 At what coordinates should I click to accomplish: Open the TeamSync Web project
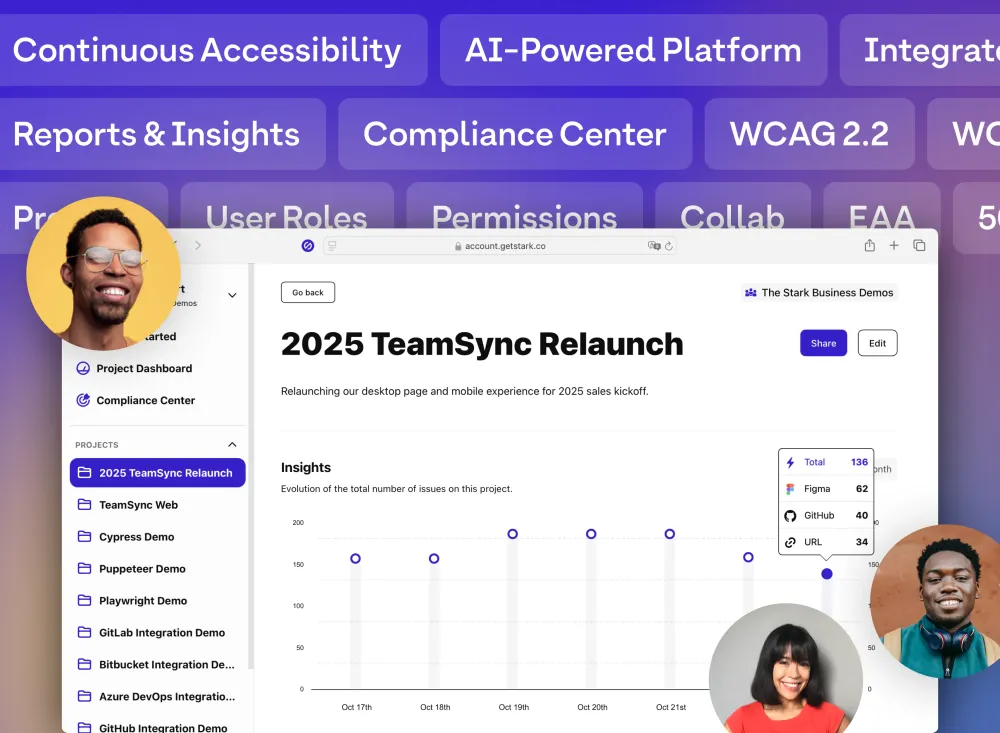tap(138, 505)
